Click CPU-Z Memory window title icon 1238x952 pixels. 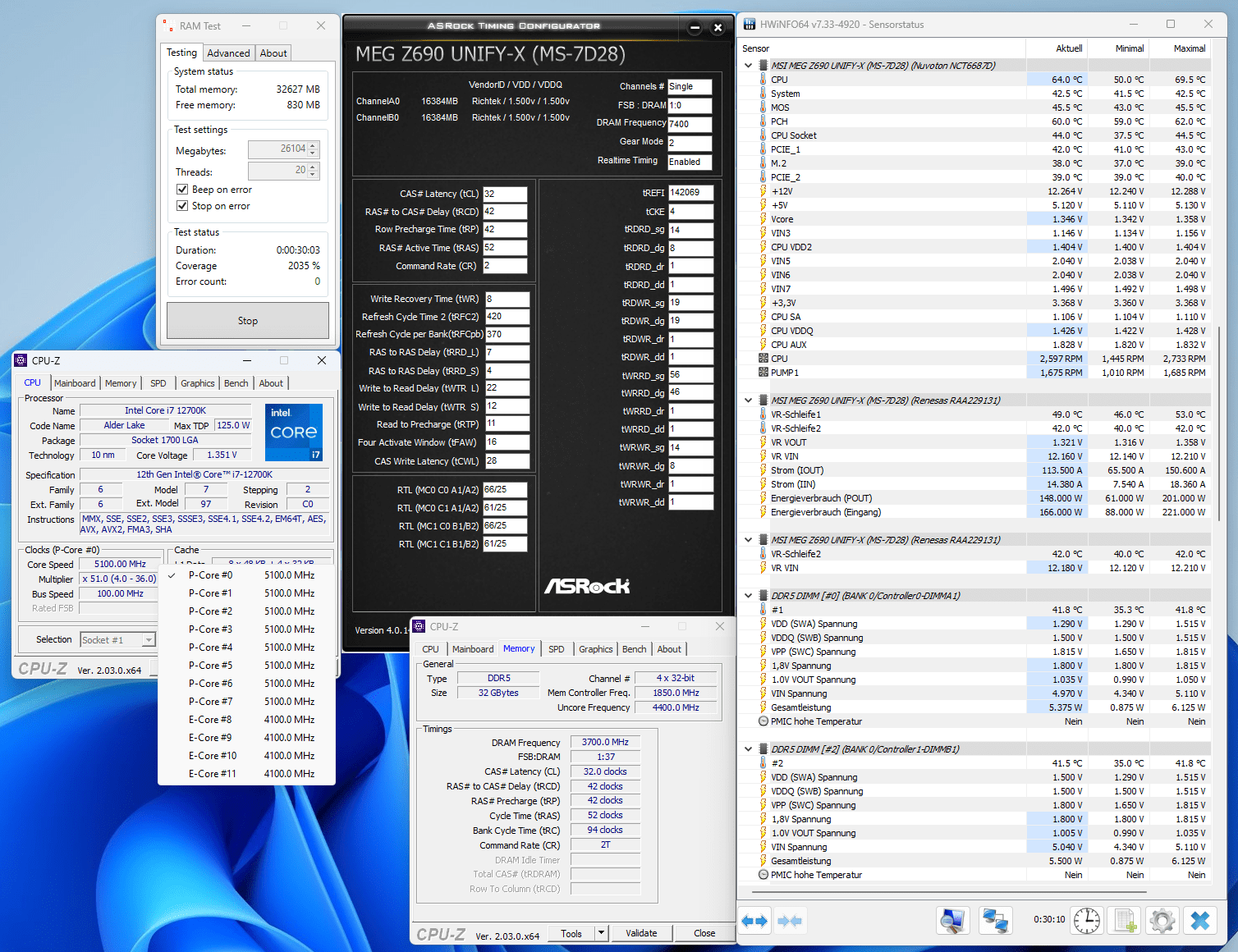click(419, 626)
